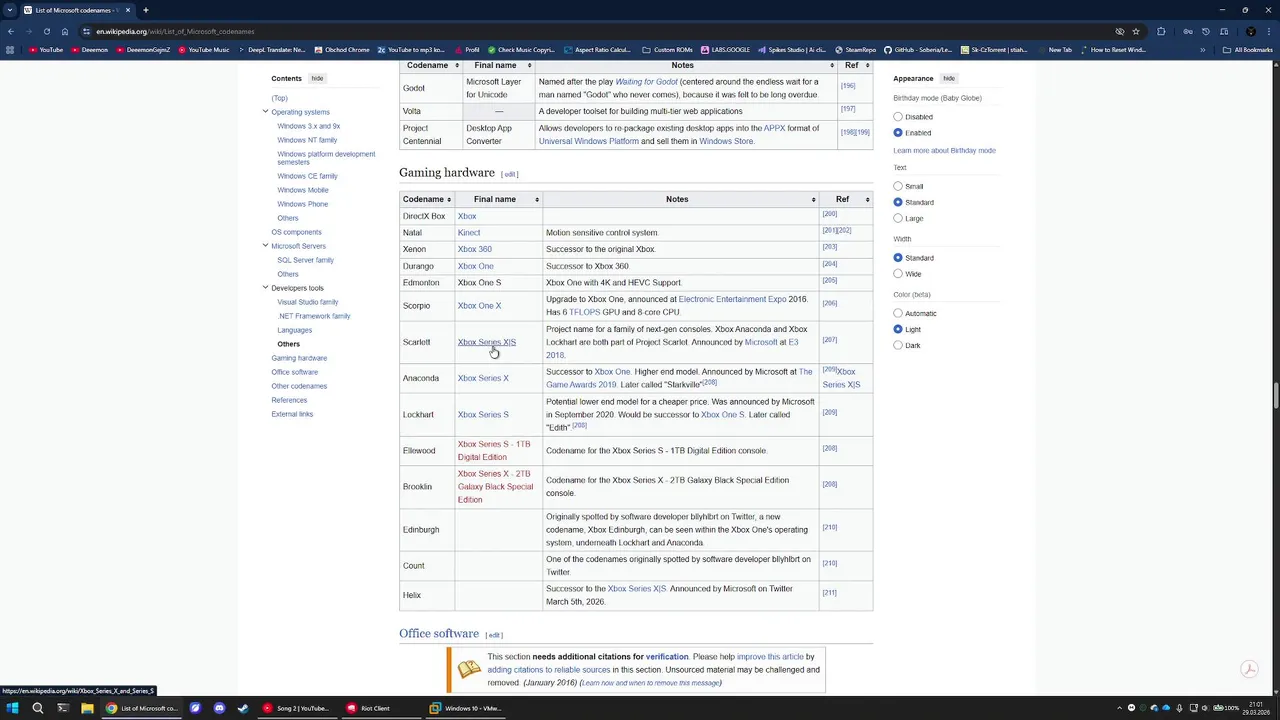This screenshot has width=1280, height=720.
Task: Open the LABS.GOOGLE bookmark
Action: pyautogui.click(x=725, y=49)
